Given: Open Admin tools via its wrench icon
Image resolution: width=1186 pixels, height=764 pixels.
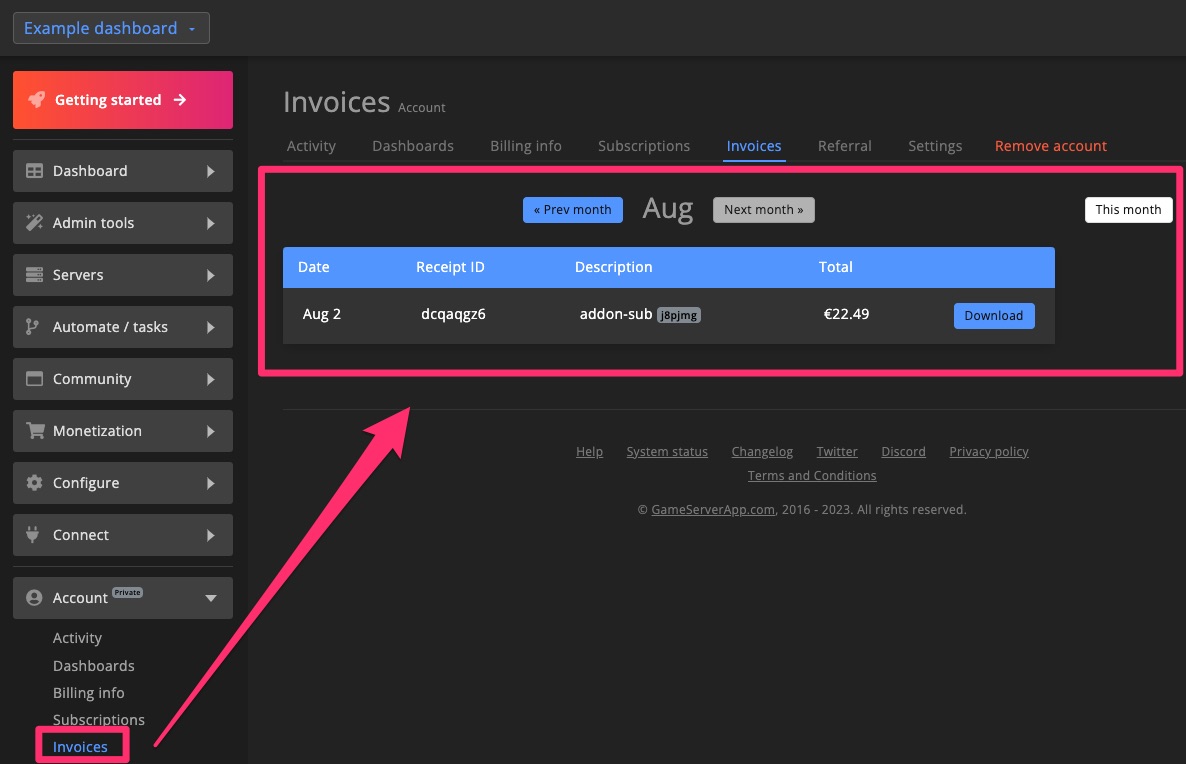Looking at the screenshot, I should (x=32, y=223).
